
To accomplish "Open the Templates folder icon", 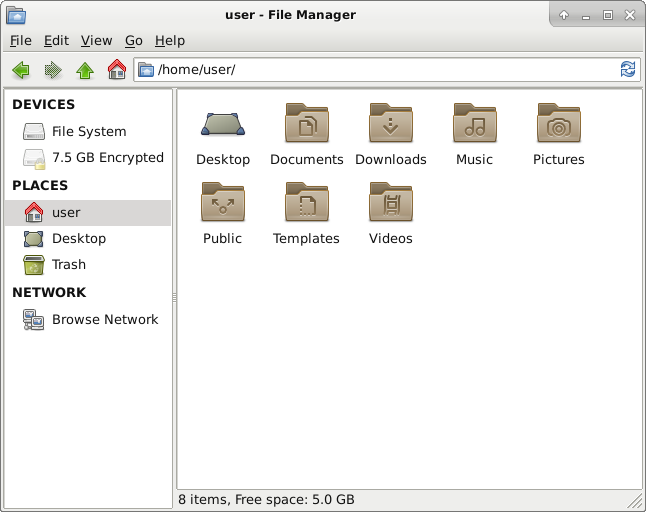I will (x=307, y=202).
